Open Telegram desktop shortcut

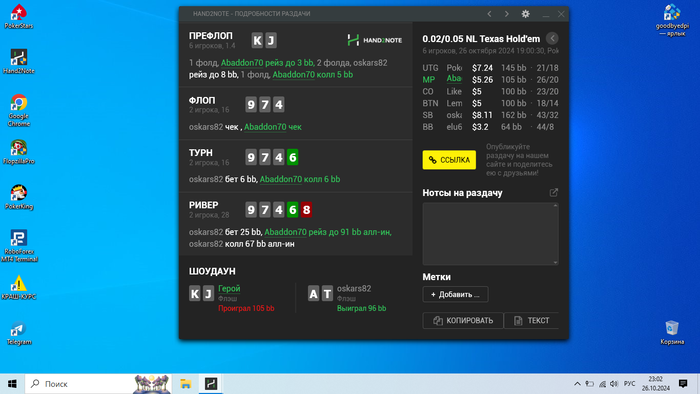(19, 333)
